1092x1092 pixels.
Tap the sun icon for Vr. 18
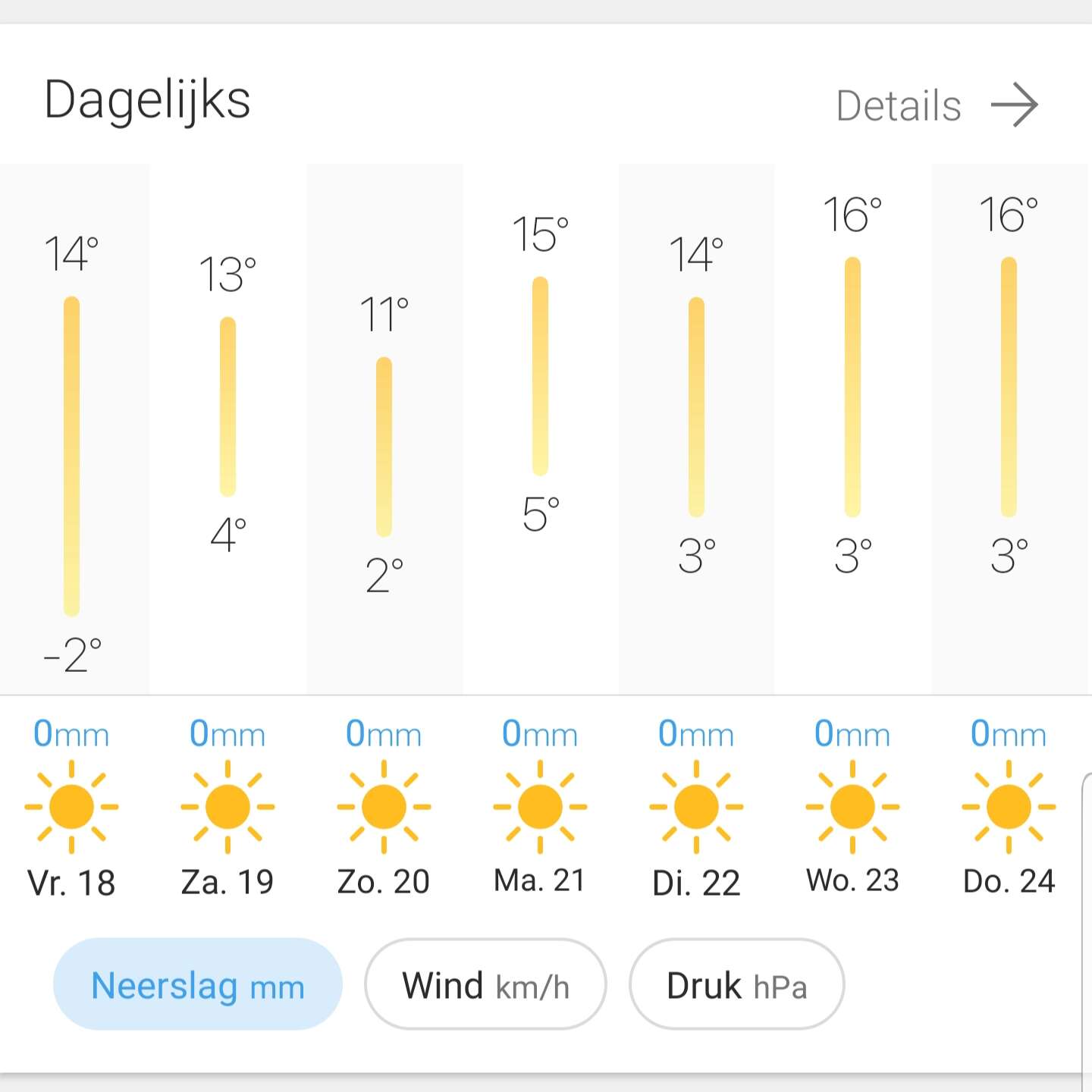point(71,807)
